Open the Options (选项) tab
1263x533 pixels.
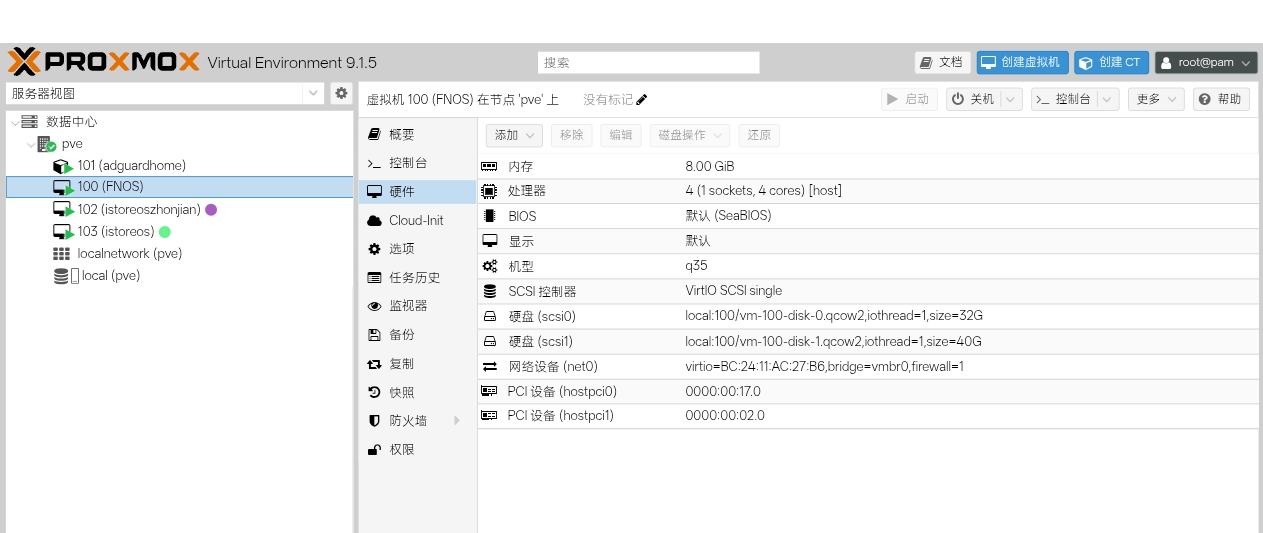tap(417, 249)
